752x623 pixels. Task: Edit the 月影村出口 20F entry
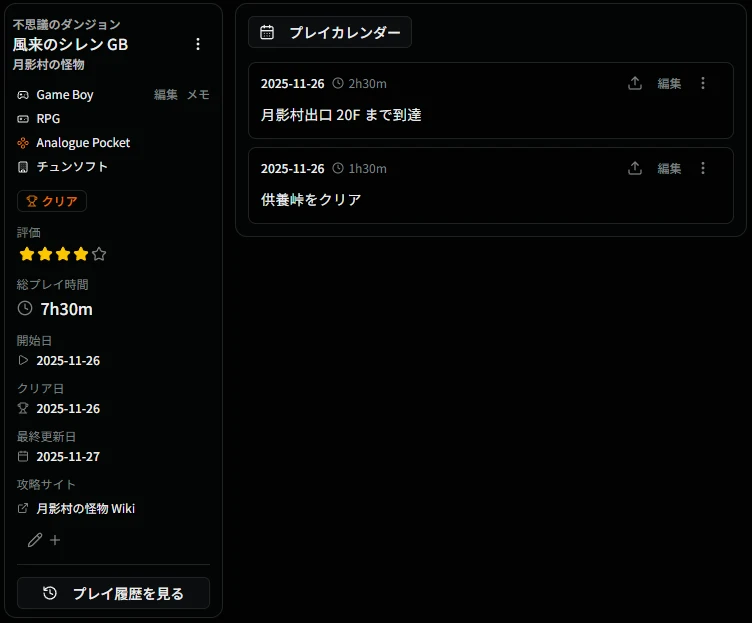[669, 83]
